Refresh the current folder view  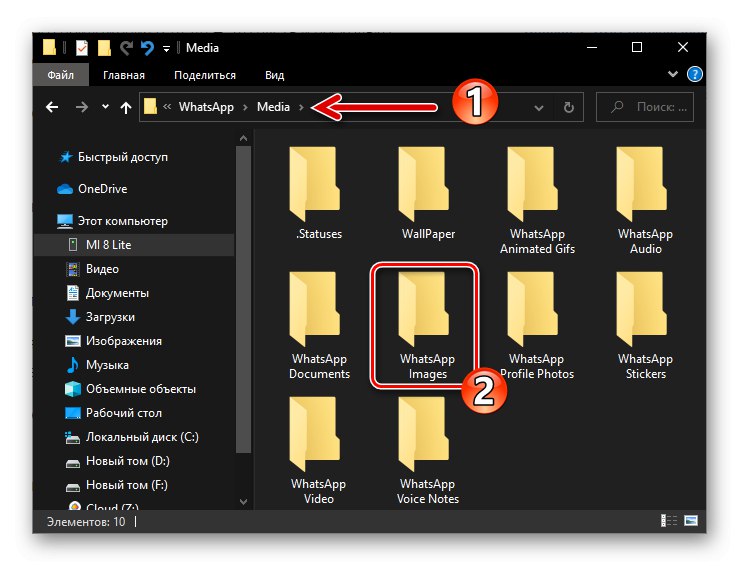point(569,108)
